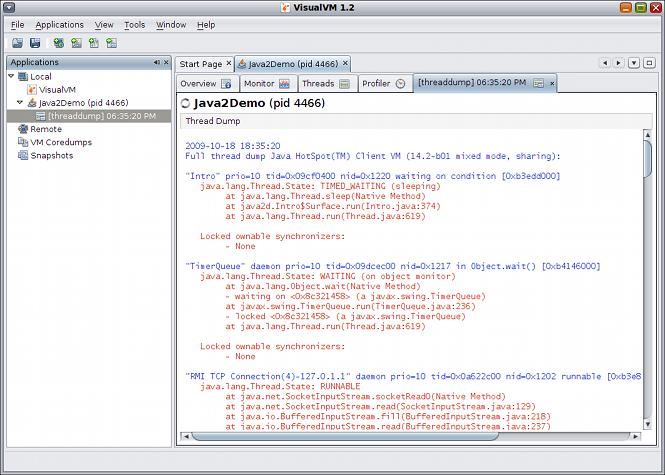665x475 pixels.
Task: Switch to the Start Page tab
Action: click(x=201, y=64)
